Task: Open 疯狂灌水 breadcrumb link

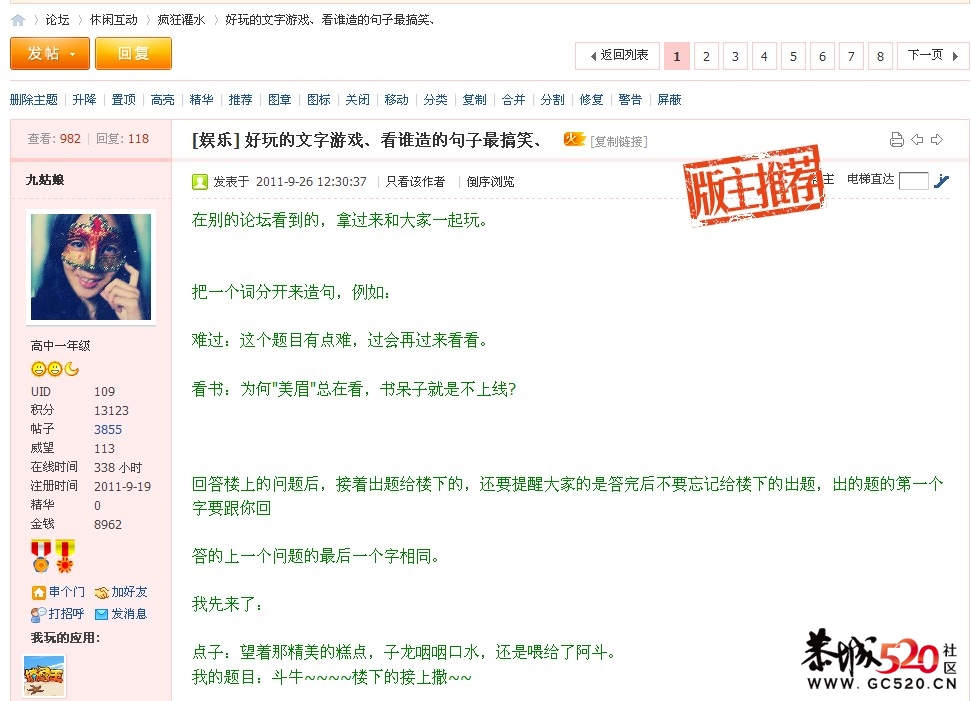Action: point(181,20)
